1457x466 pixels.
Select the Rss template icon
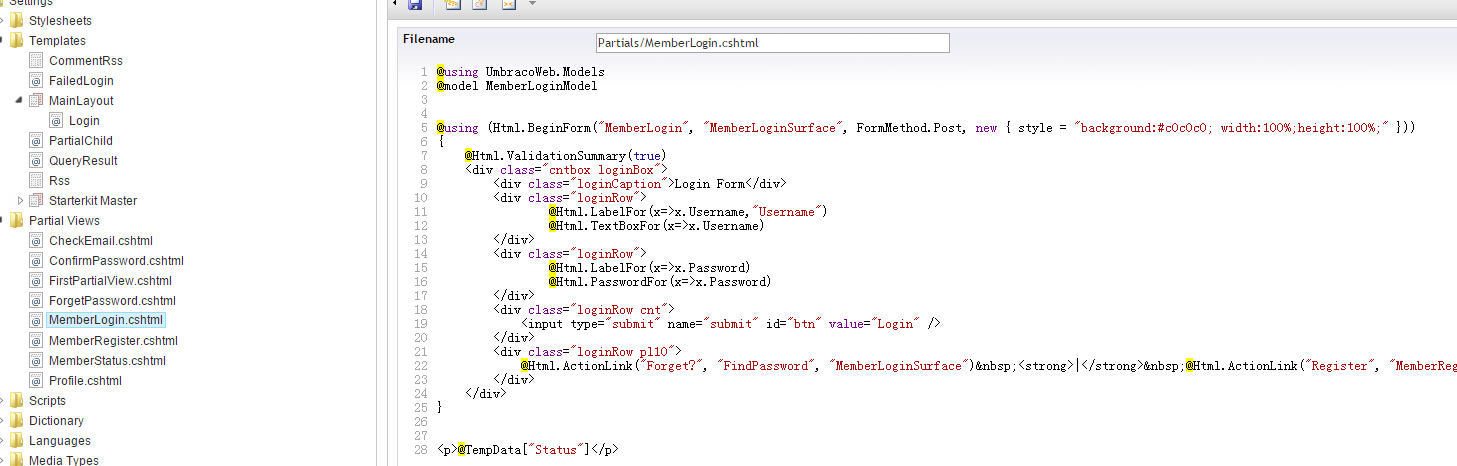pyautogui.click(x=36, y=180)
